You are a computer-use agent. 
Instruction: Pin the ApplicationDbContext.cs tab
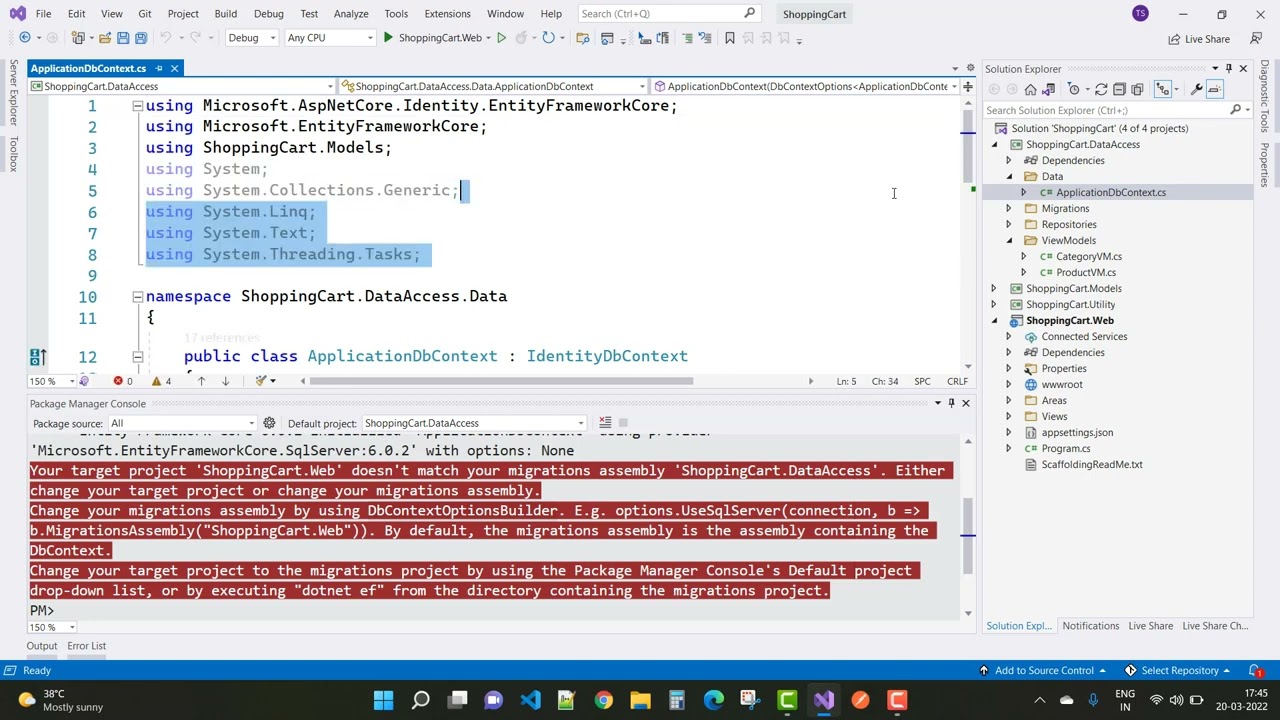[157, 68]
